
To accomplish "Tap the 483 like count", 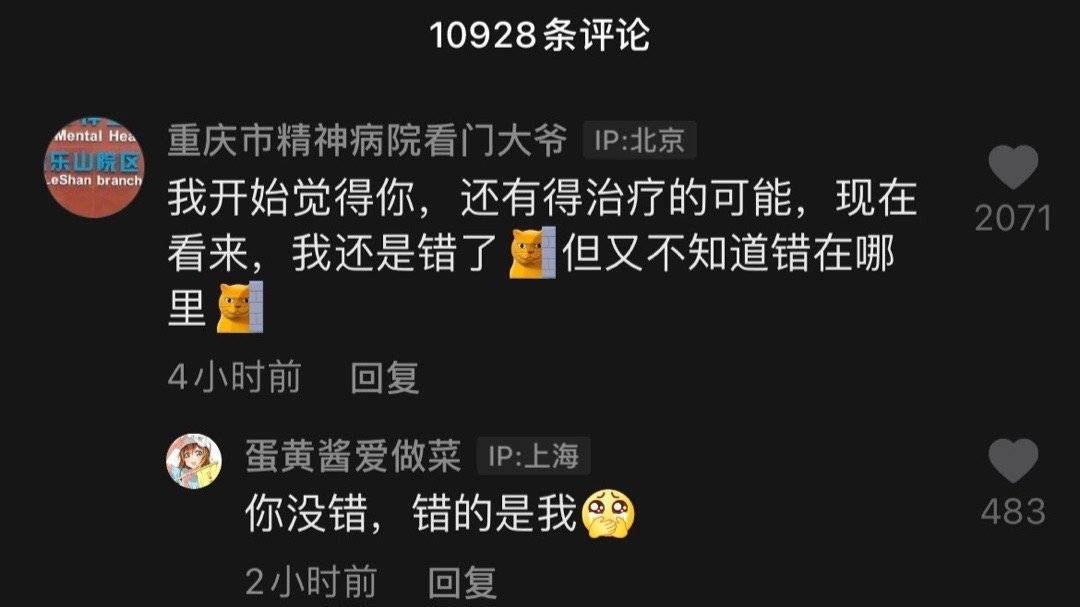I will [1013, 512].
